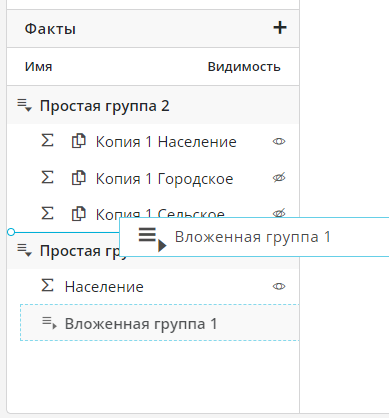Click sigma icon of the Население fact

[47, 285]
